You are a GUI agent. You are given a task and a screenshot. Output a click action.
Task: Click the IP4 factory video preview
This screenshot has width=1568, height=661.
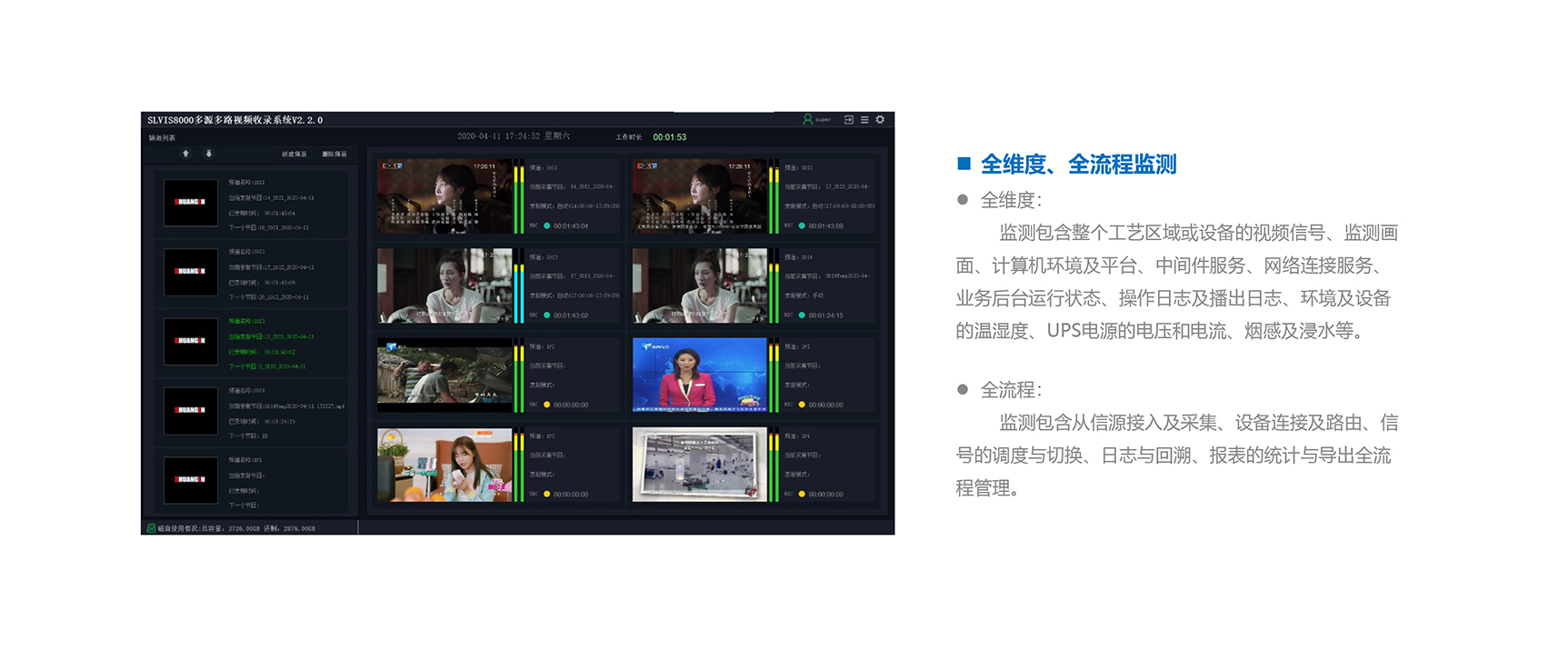click(699, 465)
